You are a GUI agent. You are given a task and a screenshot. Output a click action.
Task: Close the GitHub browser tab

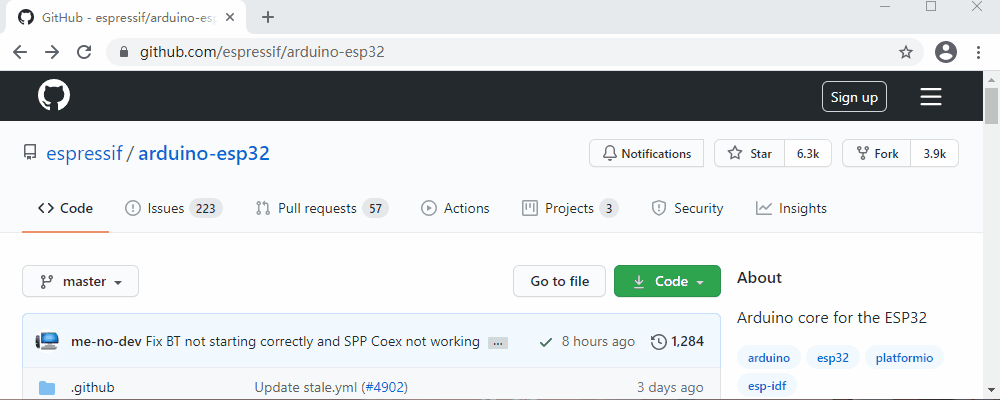tap(231, 17)
